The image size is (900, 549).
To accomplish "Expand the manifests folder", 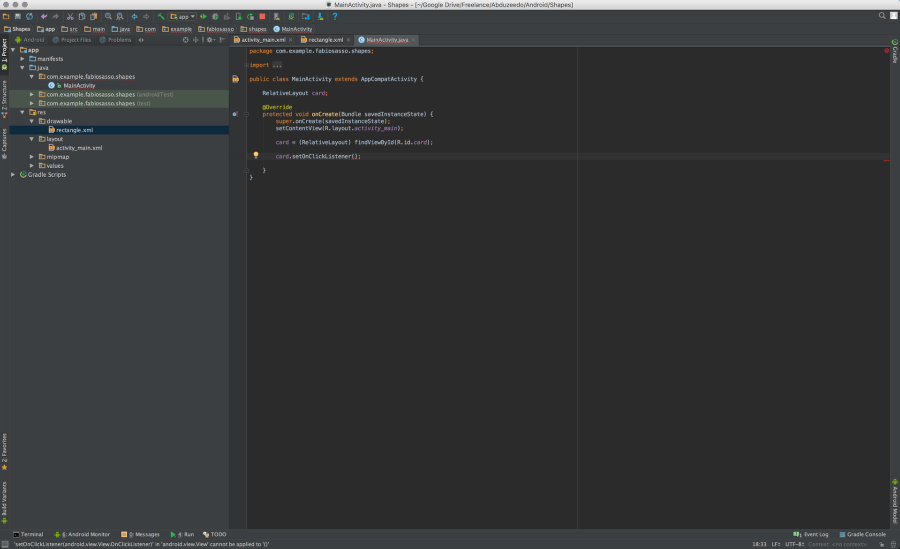I will [22, 59].
